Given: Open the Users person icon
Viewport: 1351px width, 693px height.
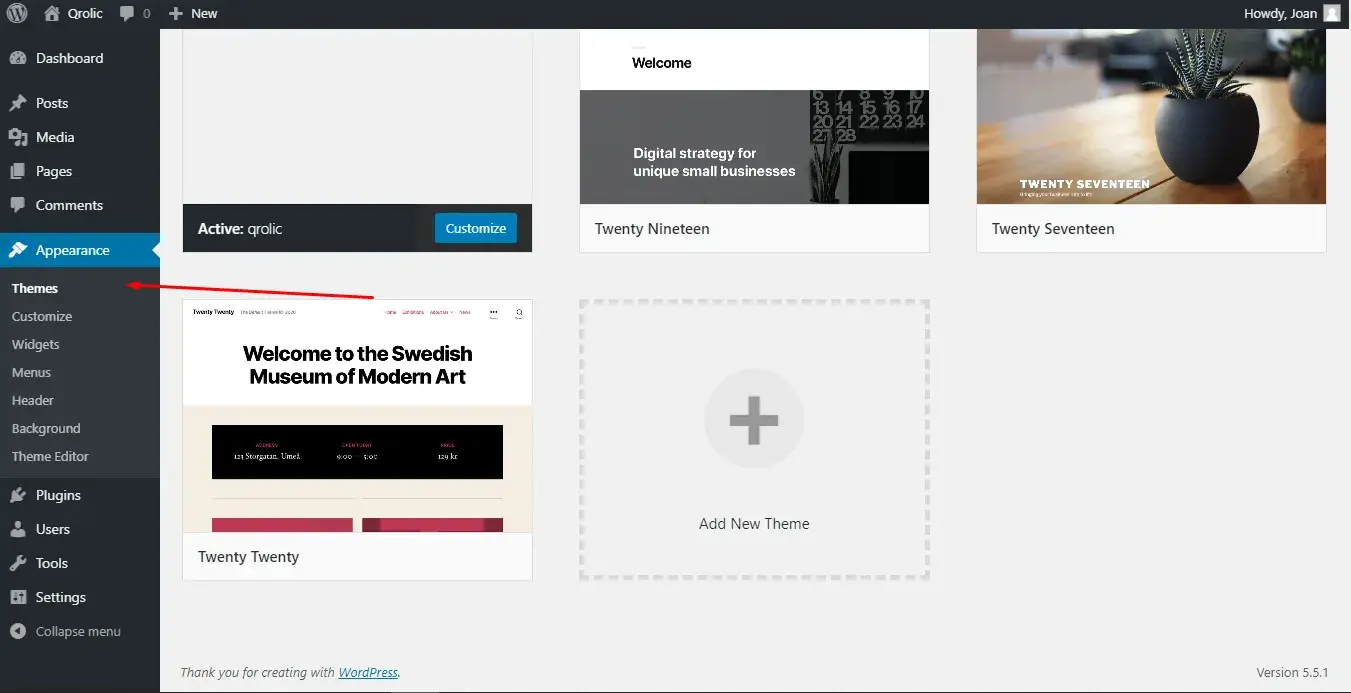Looking at the screenshot, I should pos(18,529).
